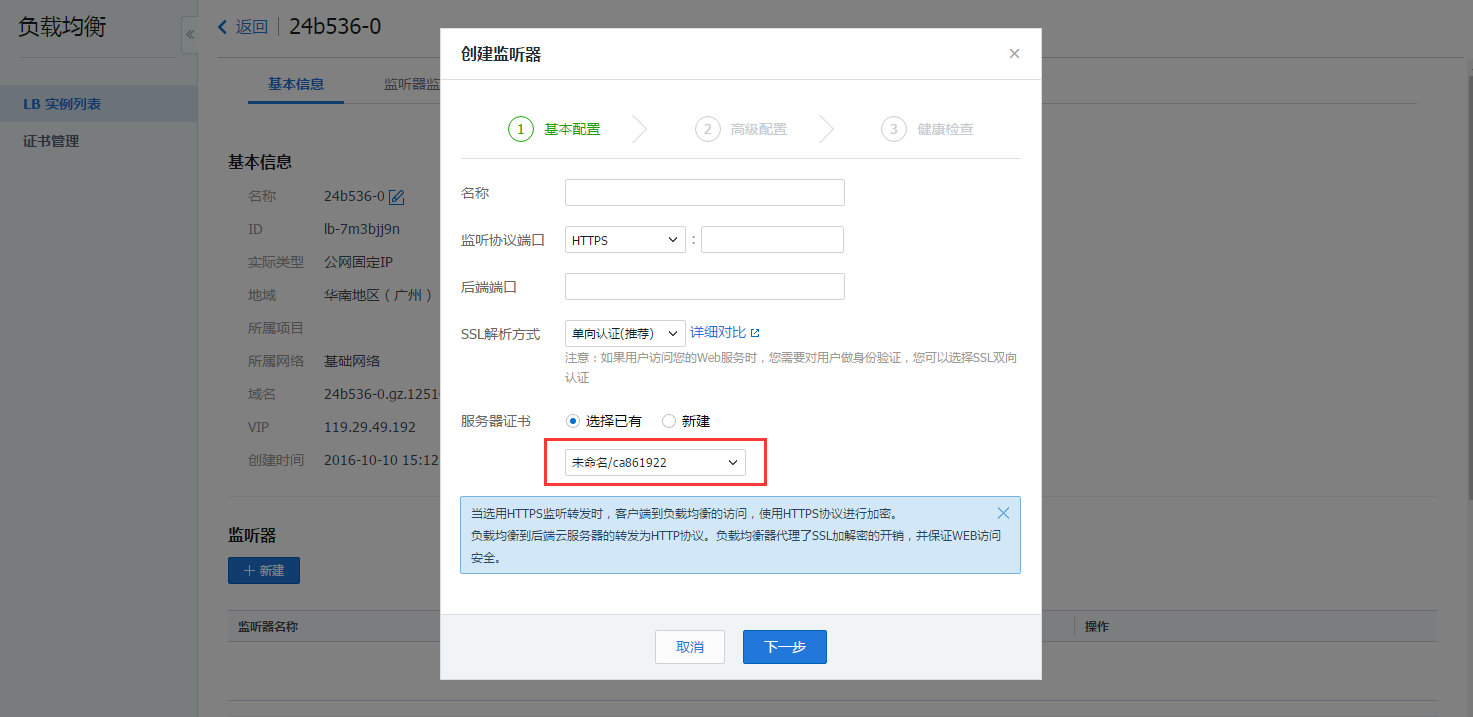The image size is (1473, 717).
Task: Select the 选择已有 radio button
Action: point(572,421)
